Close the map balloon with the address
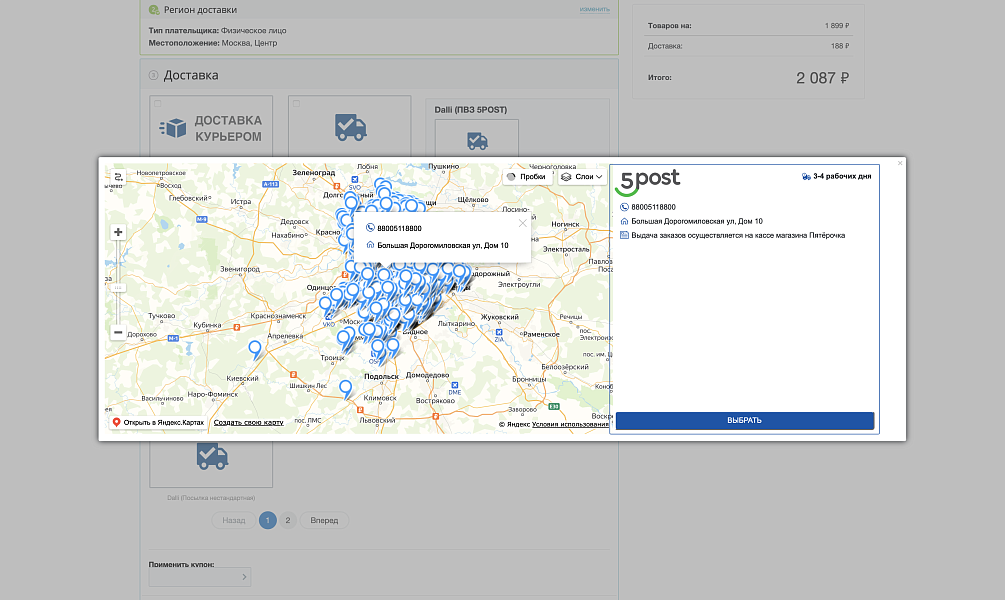This screenshot has width=1005, height=600. [x=522, y=223]
